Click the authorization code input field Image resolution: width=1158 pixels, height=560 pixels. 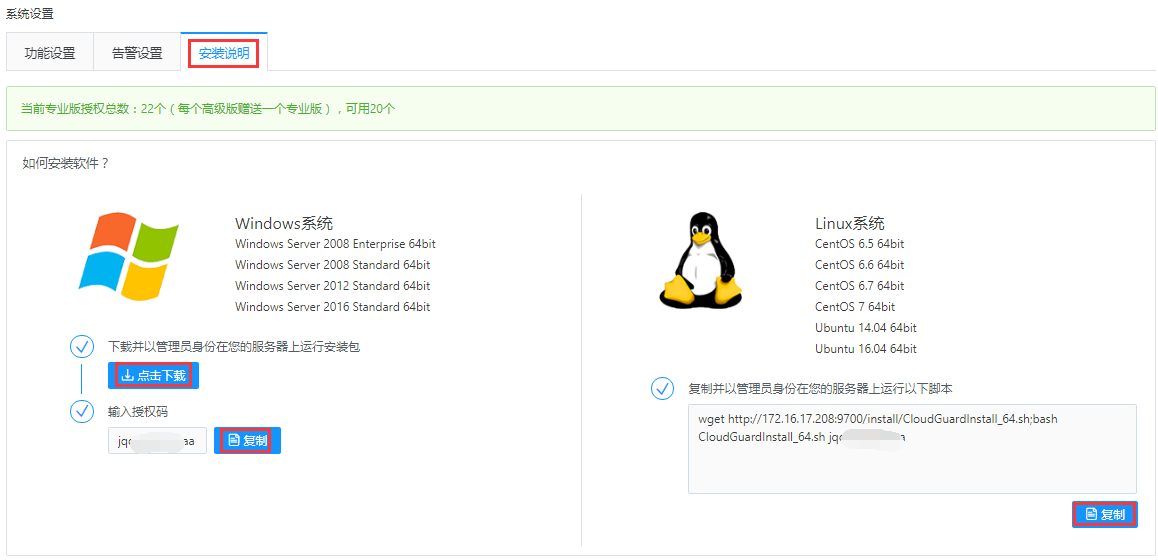click(157, 440)
